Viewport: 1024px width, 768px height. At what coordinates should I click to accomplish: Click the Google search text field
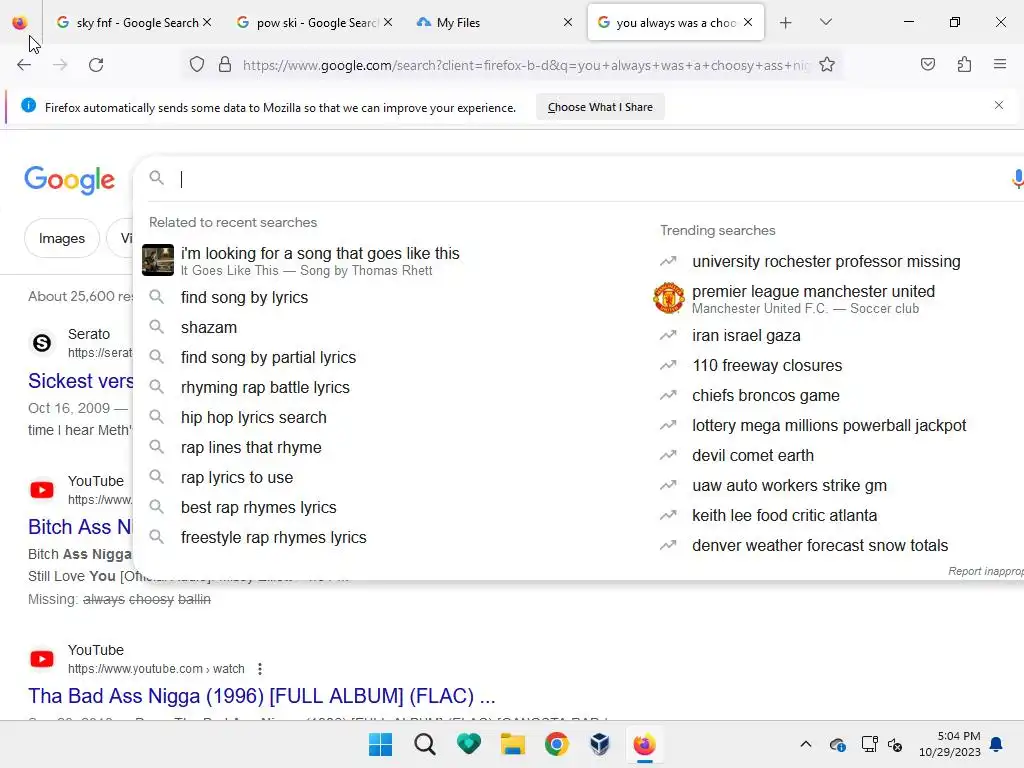tap(588, 179)
